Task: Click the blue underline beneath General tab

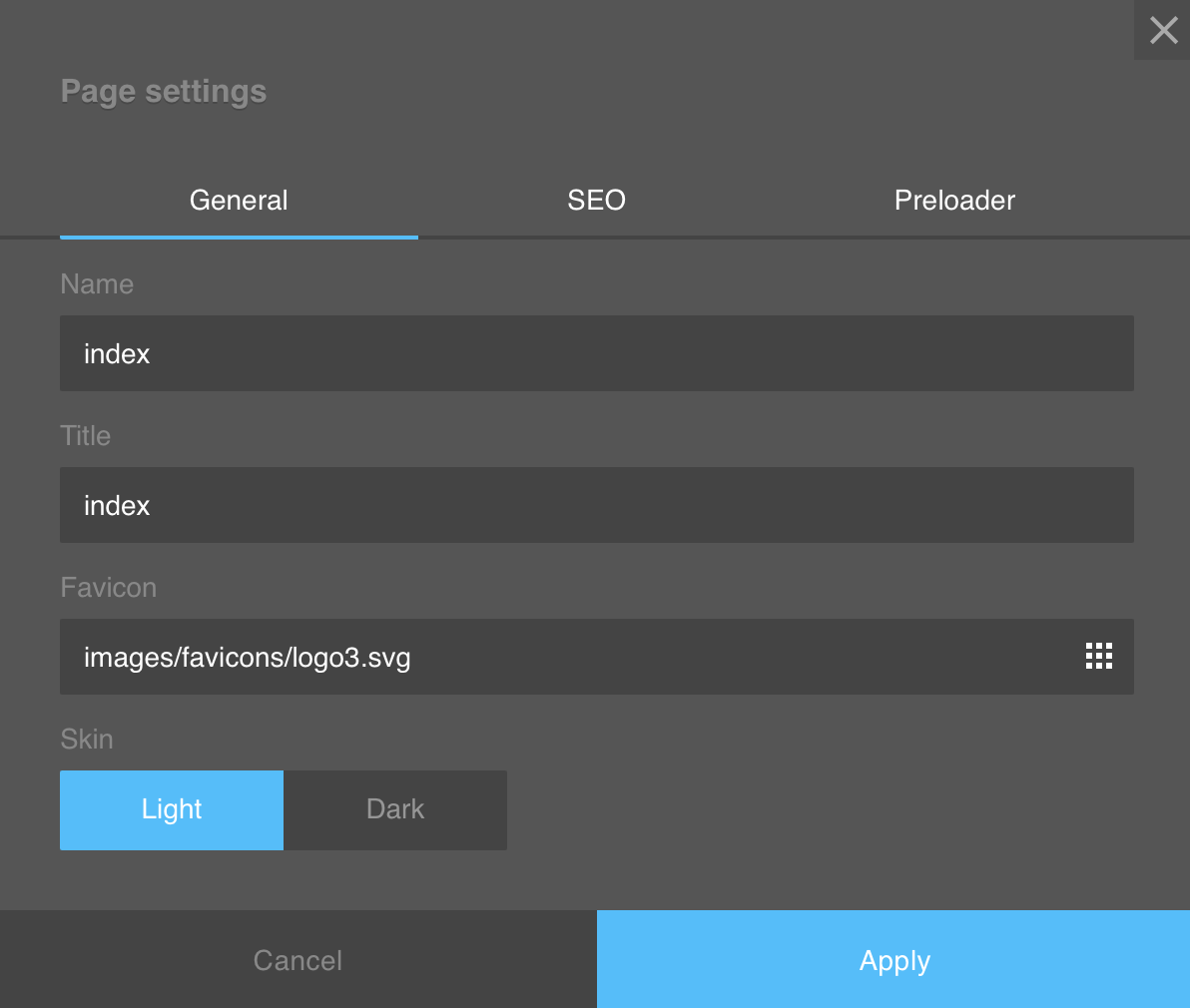Action: pyautogui.click(x=239, y=237)
